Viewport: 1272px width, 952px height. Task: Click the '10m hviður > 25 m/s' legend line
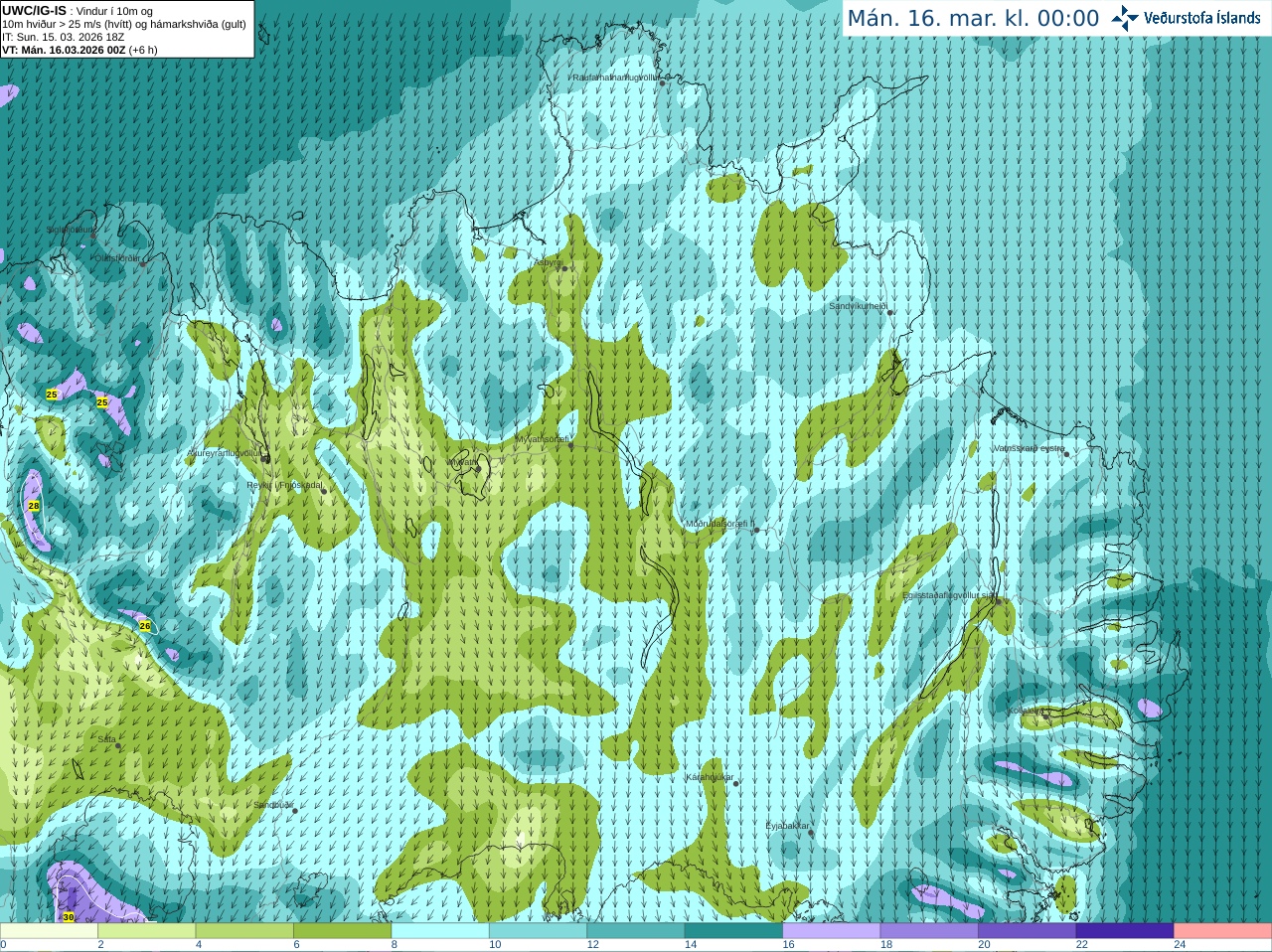[124, 24]
